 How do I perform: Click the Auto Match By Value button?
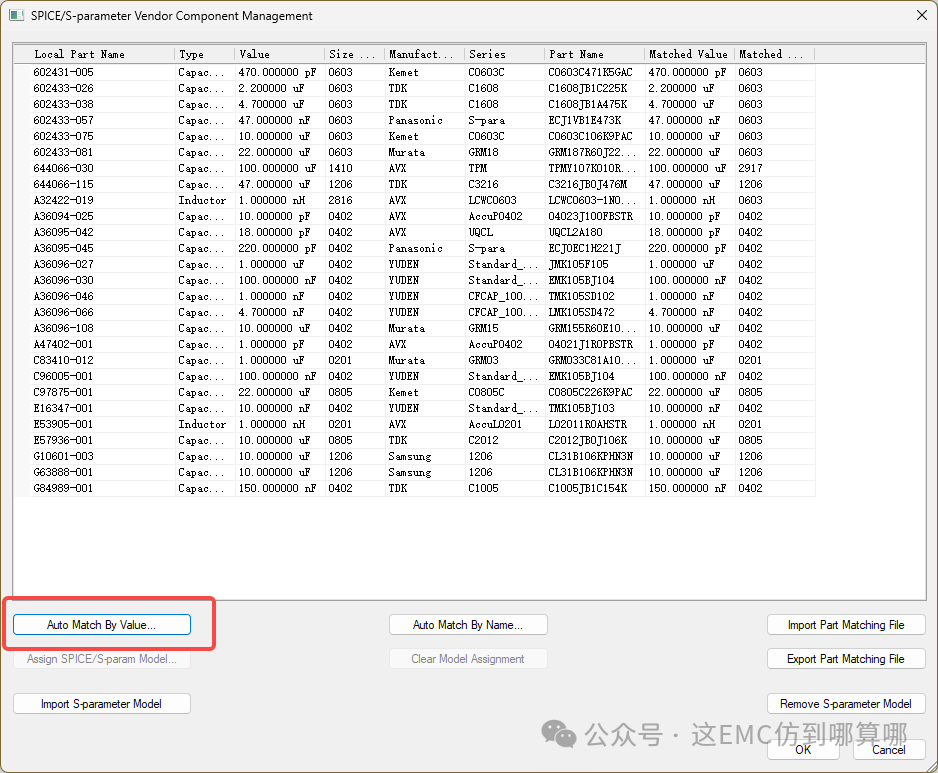click(102, 625)
